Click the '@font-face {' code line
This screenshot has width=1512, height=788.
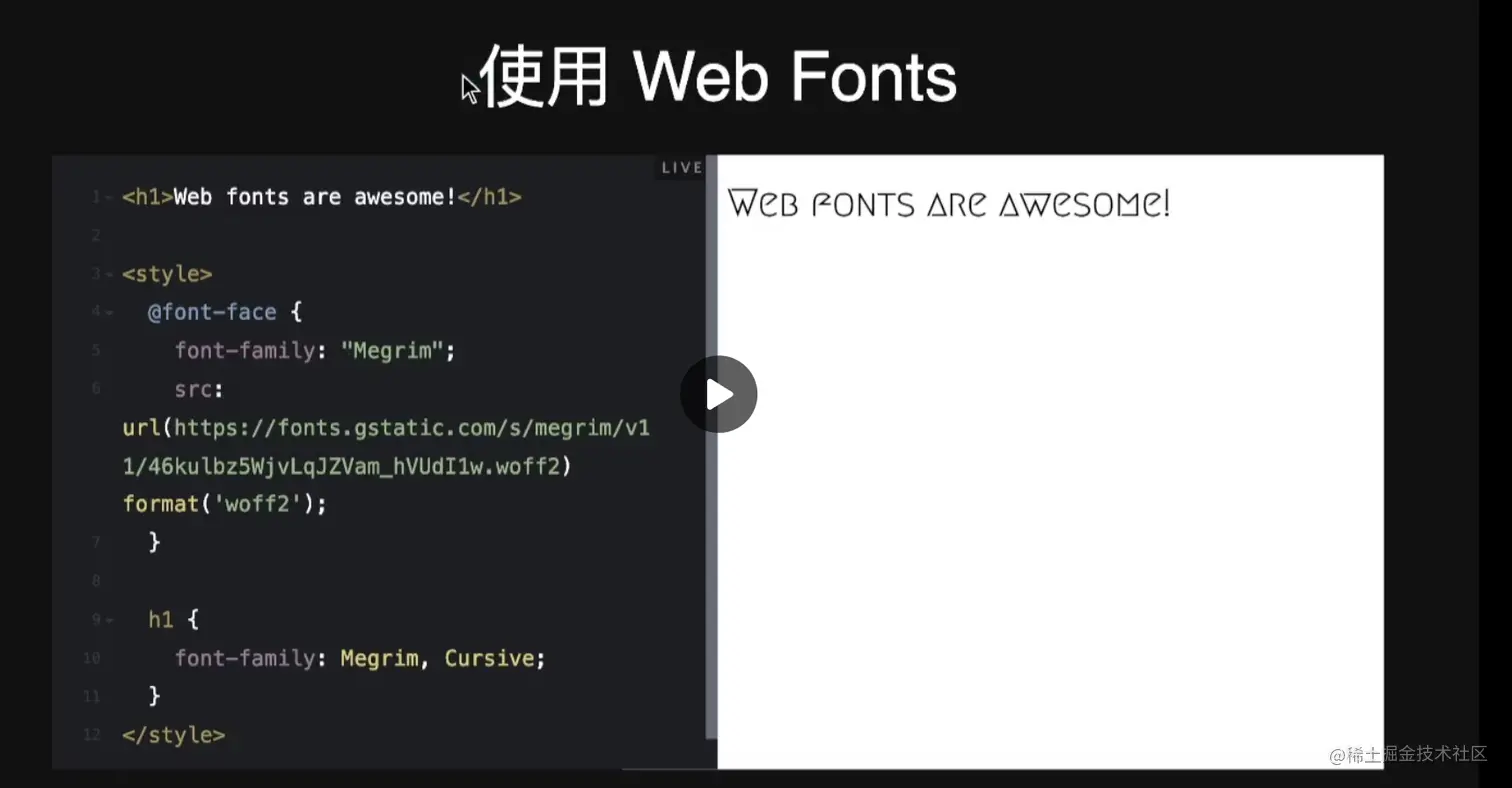click(225, 312)
